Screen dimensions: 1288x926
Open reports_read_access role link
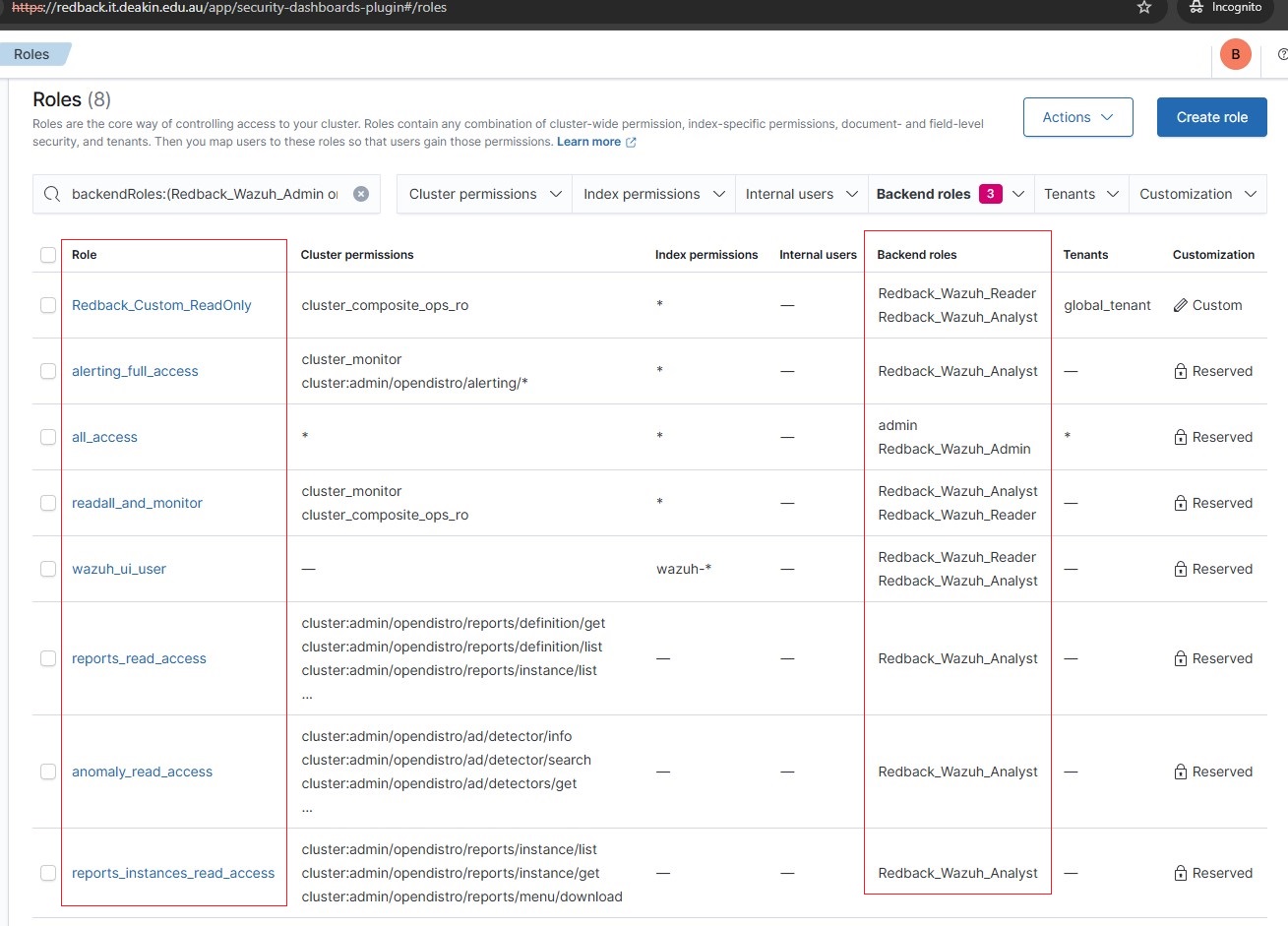coord(139,658)
